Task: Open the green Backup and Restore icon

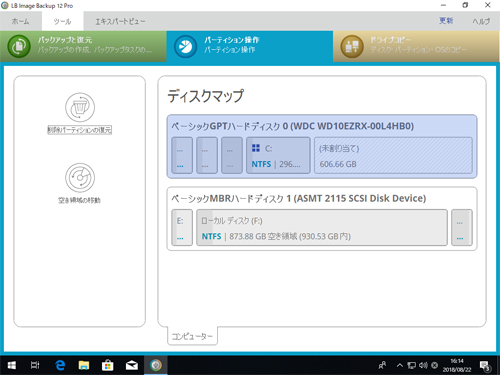Action: pos(19,46)
